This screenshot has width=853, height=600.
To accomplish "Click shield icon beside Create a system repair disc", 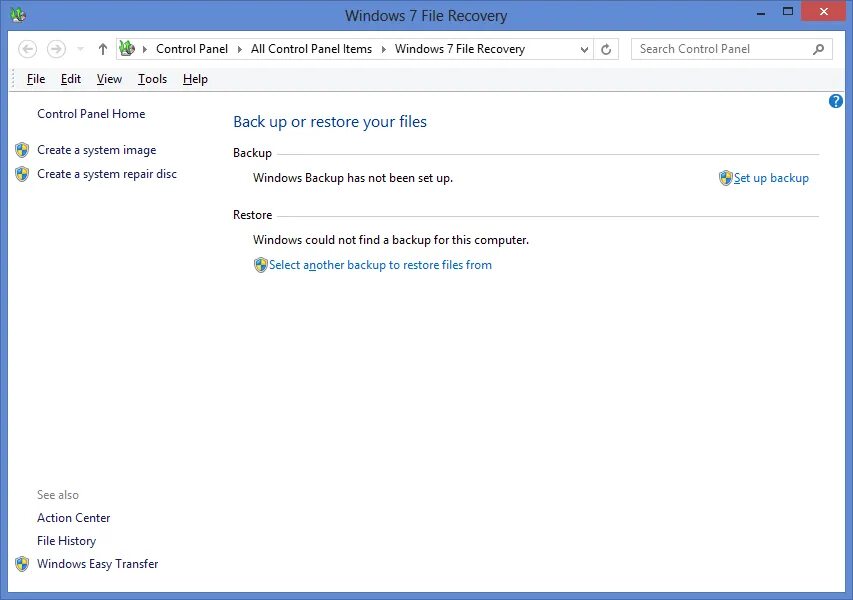I will tap(22, 174).
